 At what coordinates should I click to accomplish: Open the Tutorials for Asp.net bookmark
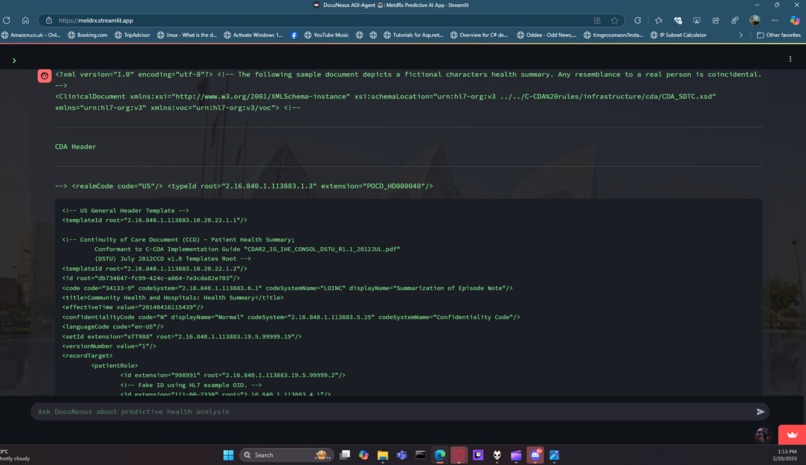(x=413, y=35)
